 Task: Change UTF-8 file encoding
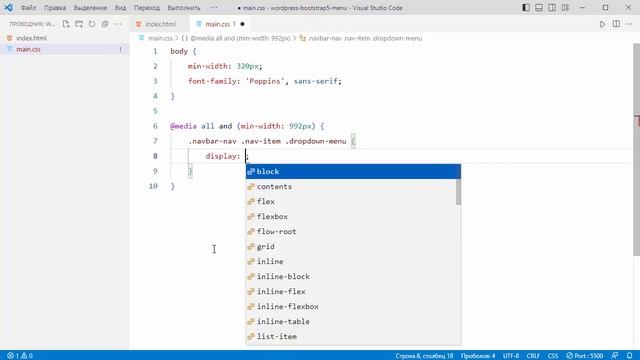tap(511, 356)
